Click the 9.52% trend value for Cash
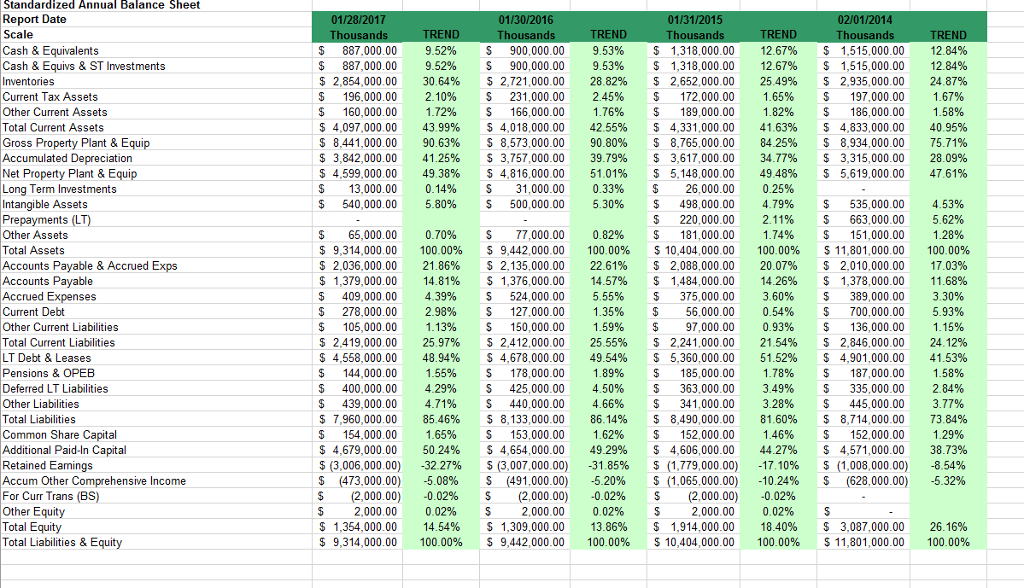Viewport: 1024px width, 588px height. tap(441, 50)
